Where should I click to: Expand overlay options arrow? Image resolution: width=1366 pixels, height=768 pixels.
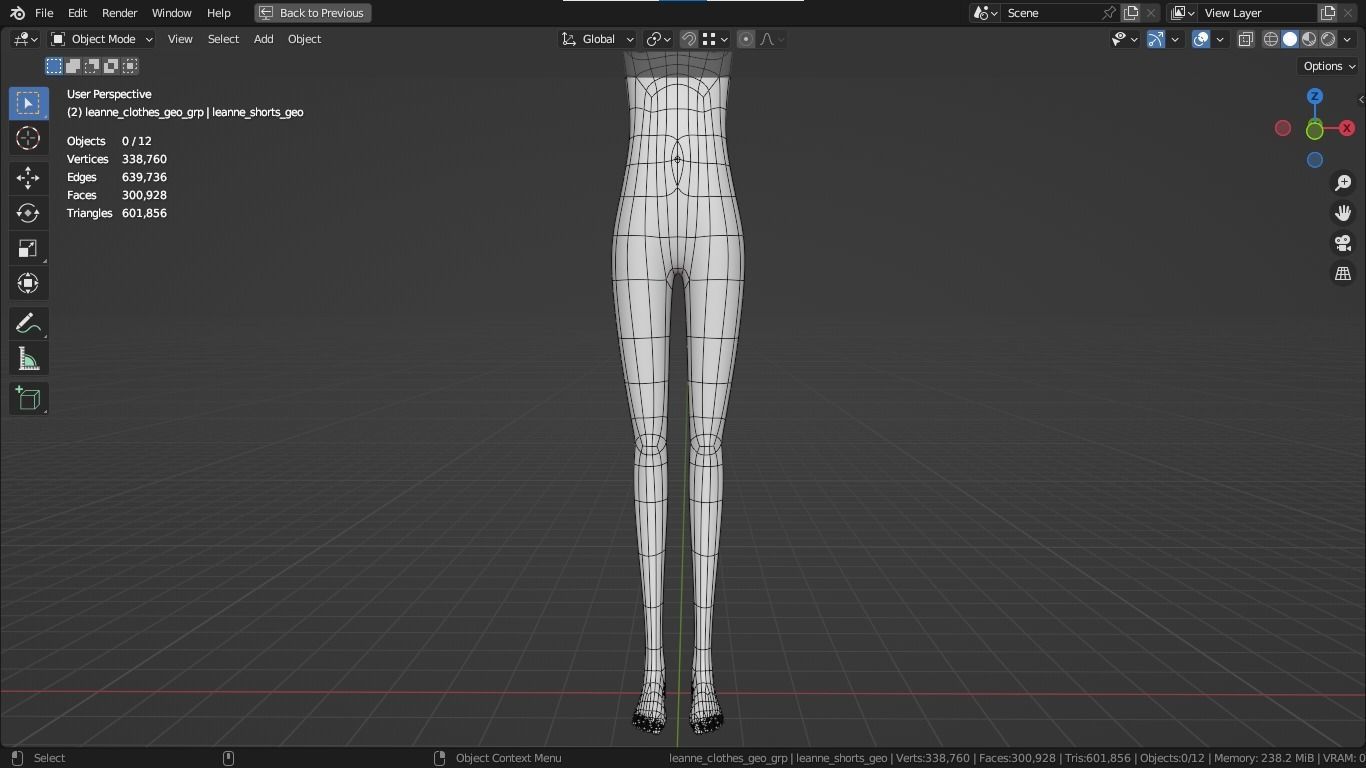[x=1220, y=39]
